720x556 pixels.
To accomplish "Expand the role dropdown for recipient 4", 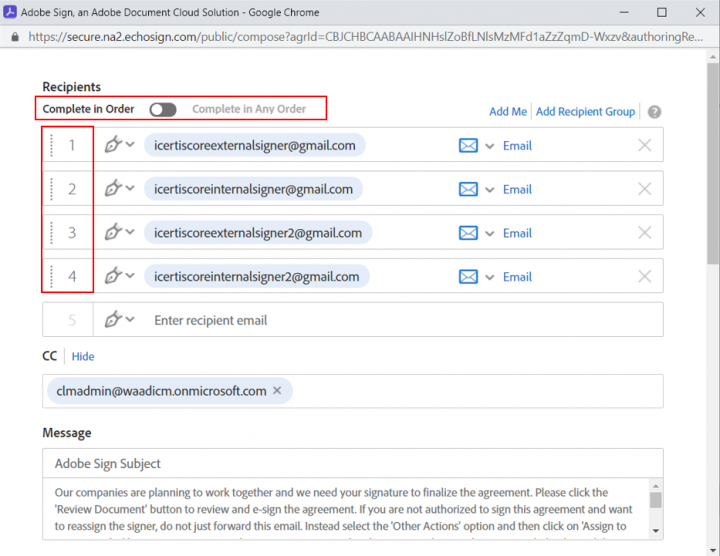I will (130, 277).
